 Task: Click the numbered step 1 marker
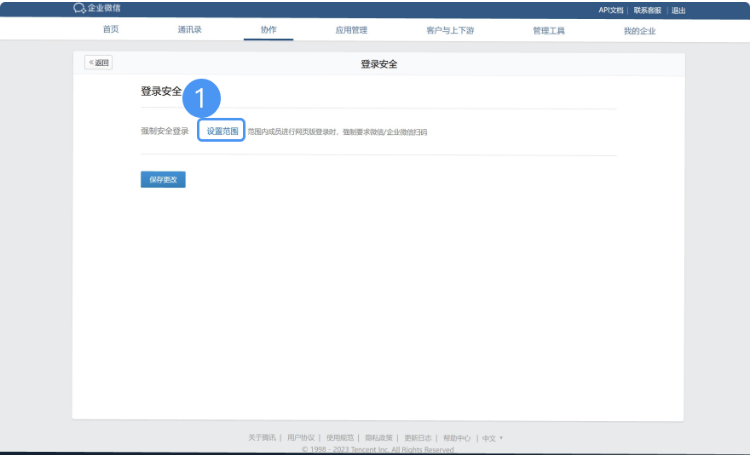click(x=201, y=98)
